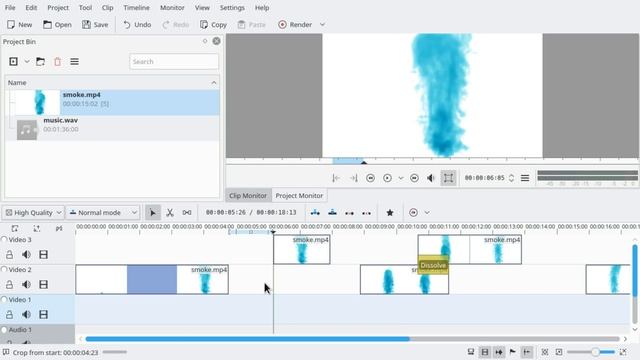Step monitor timecode spinner arrows
Screen dimensions: 640x360
(511, 178)
